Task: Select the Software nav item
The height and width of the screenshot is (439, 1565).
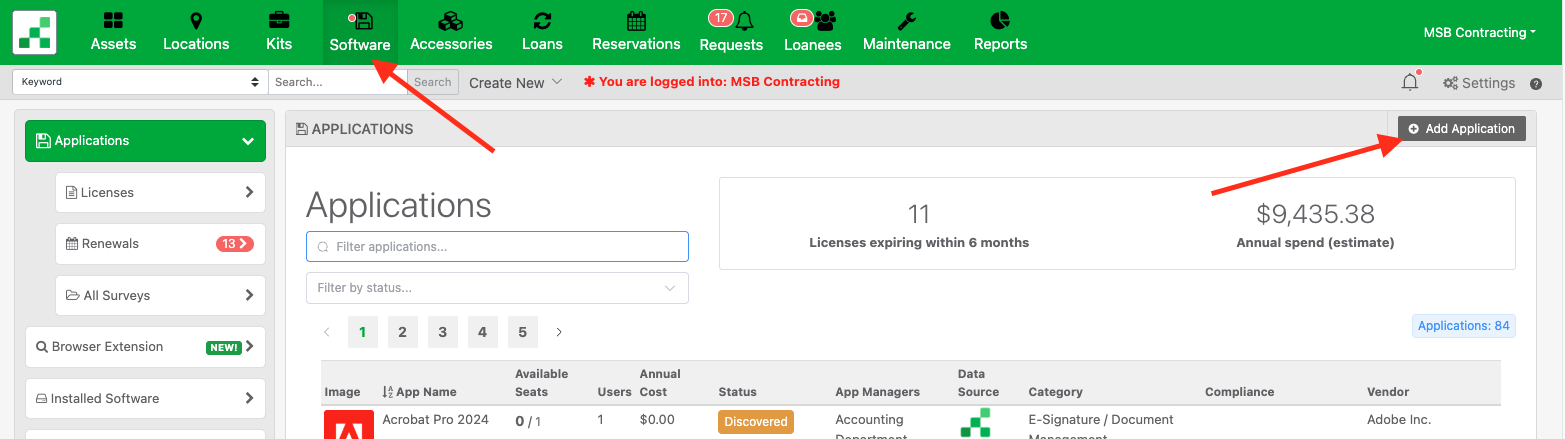Action: [360, 32]
